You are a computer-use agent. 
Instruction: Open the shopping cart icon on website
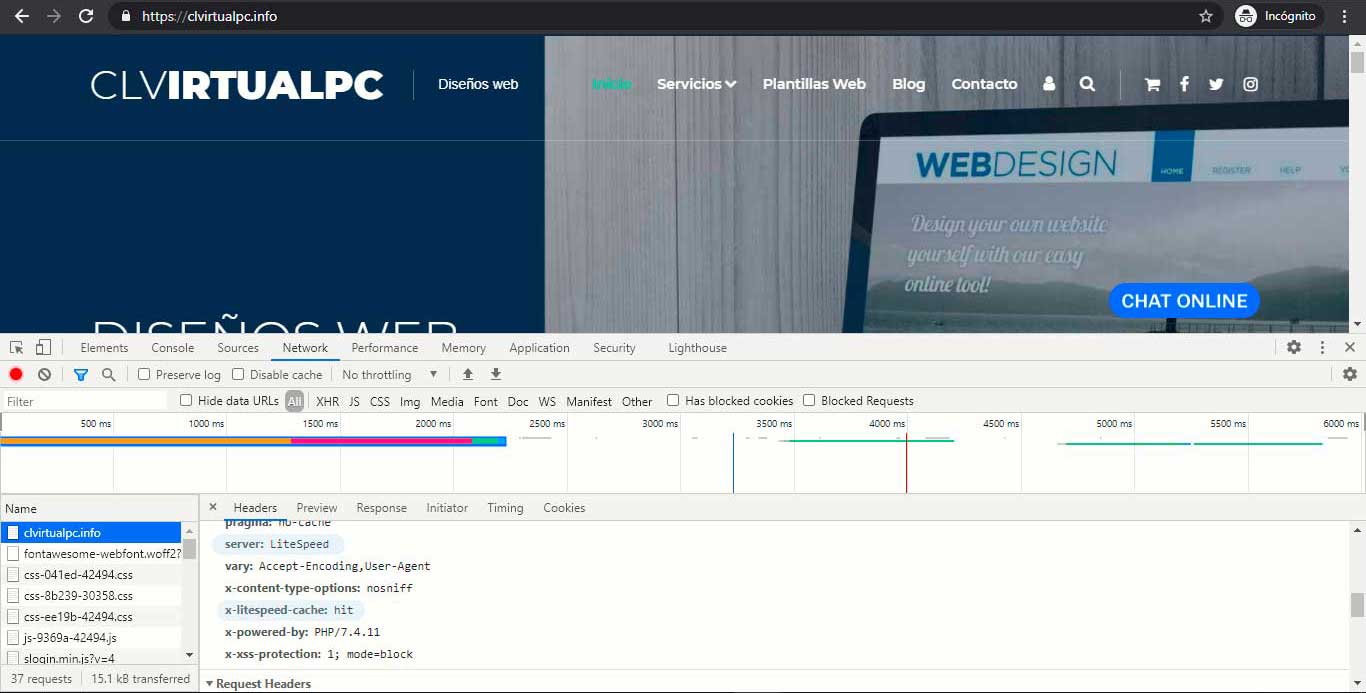coord(1152,85)
